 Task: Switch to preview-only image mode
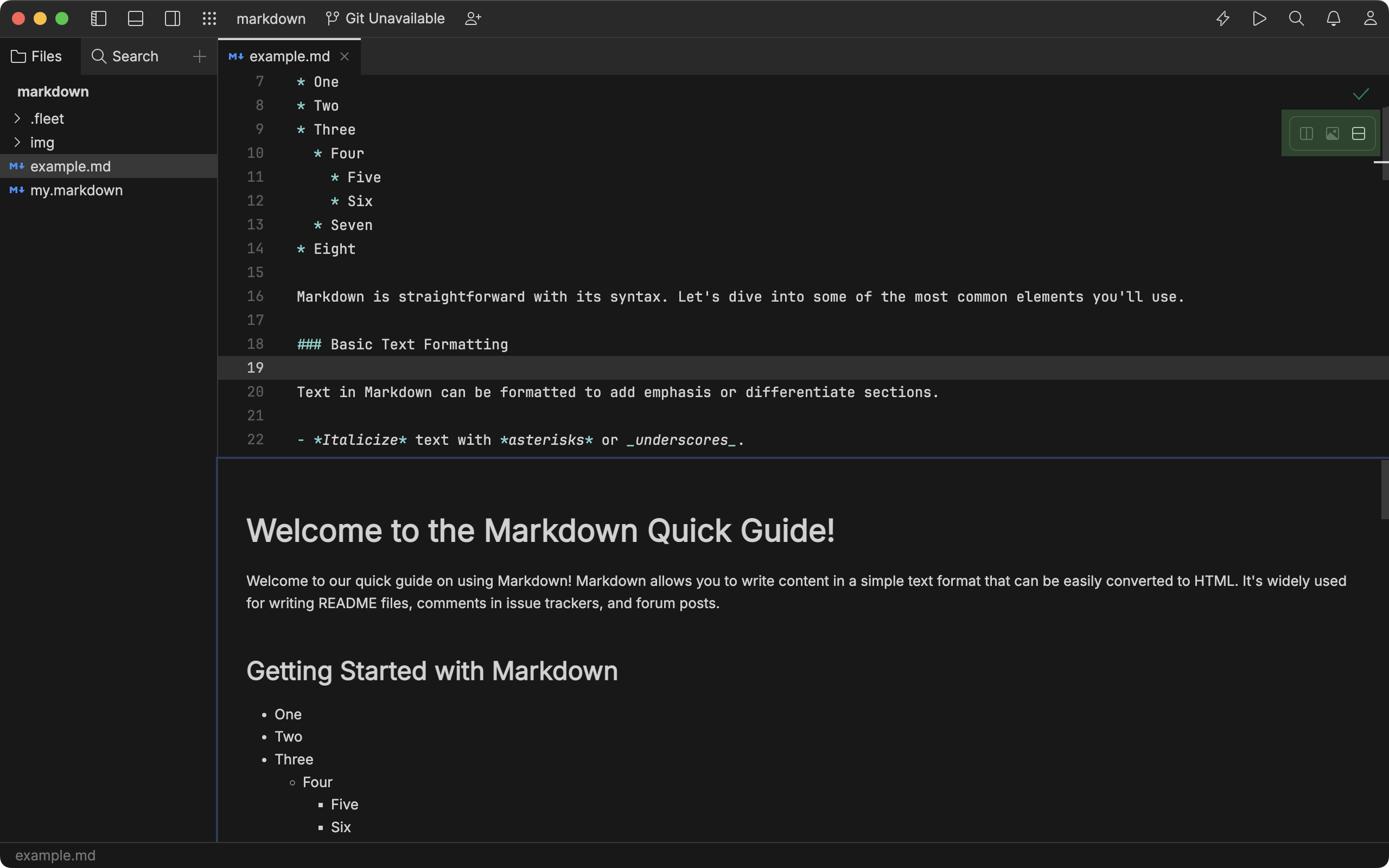tap(1332, 134)
